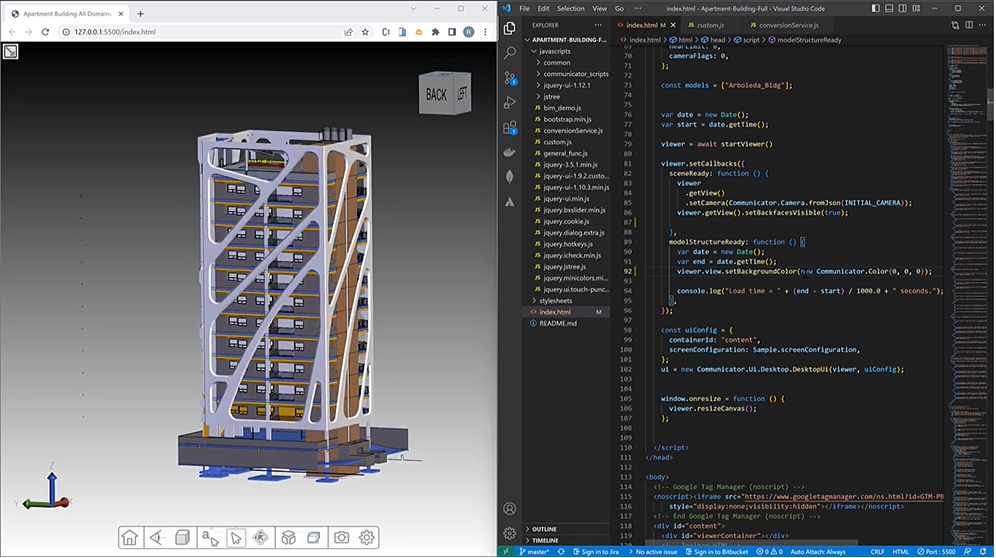Open Source Control in the activity bar
Image resolution: width=996 pixels, height=558 pixels.
(x=510, y=77)
